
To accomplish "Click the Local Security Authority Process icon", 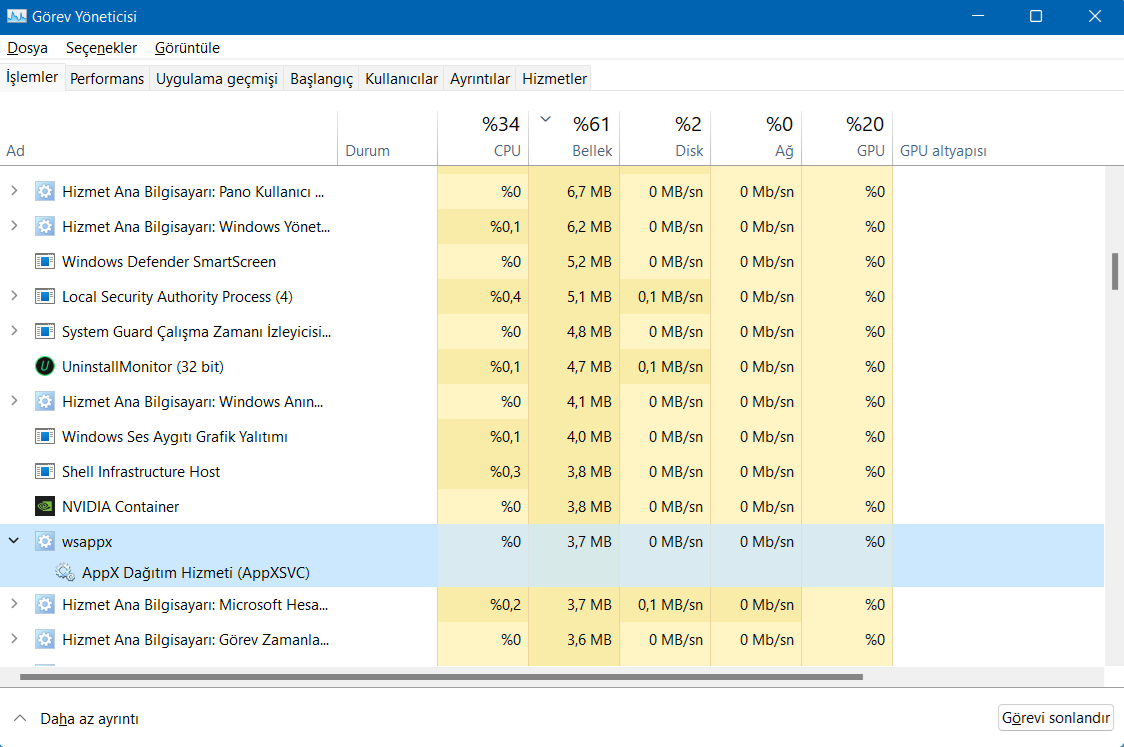I will pos(44,297).
